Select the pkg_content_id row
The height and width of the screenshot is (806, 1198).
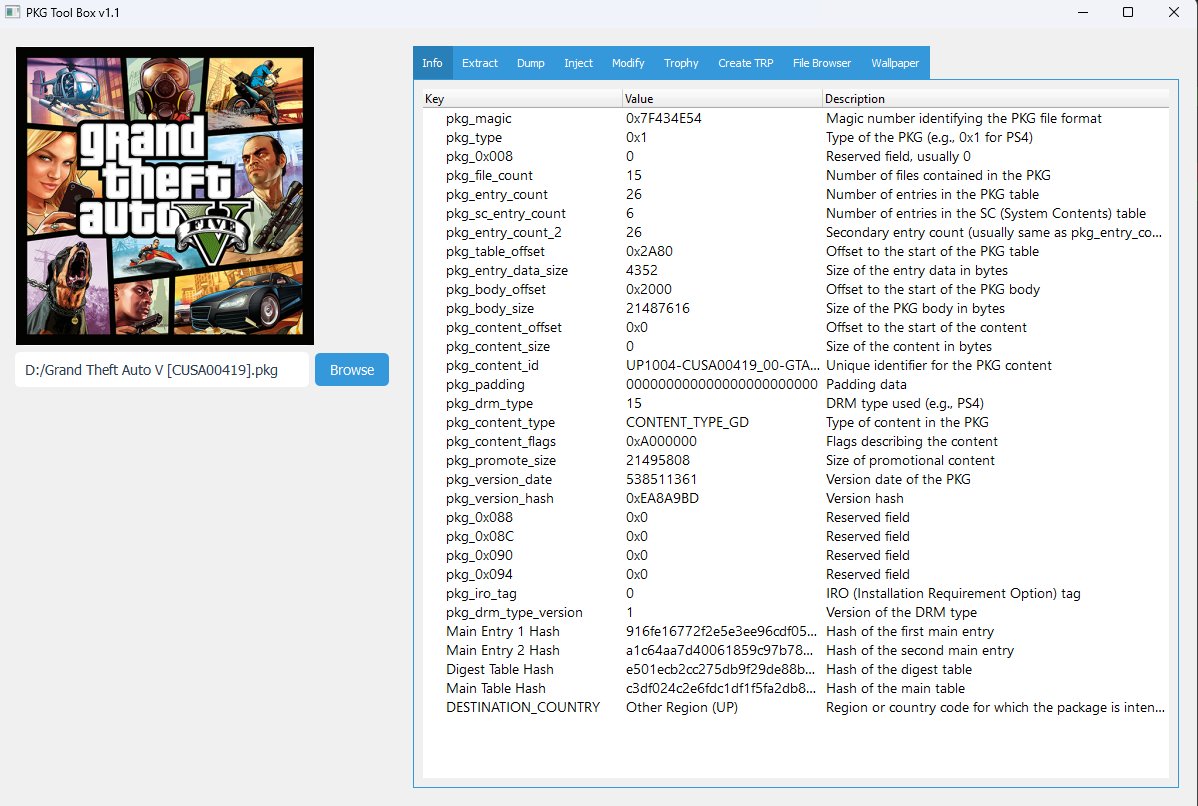pyautogui.click(x=795, y=365)
